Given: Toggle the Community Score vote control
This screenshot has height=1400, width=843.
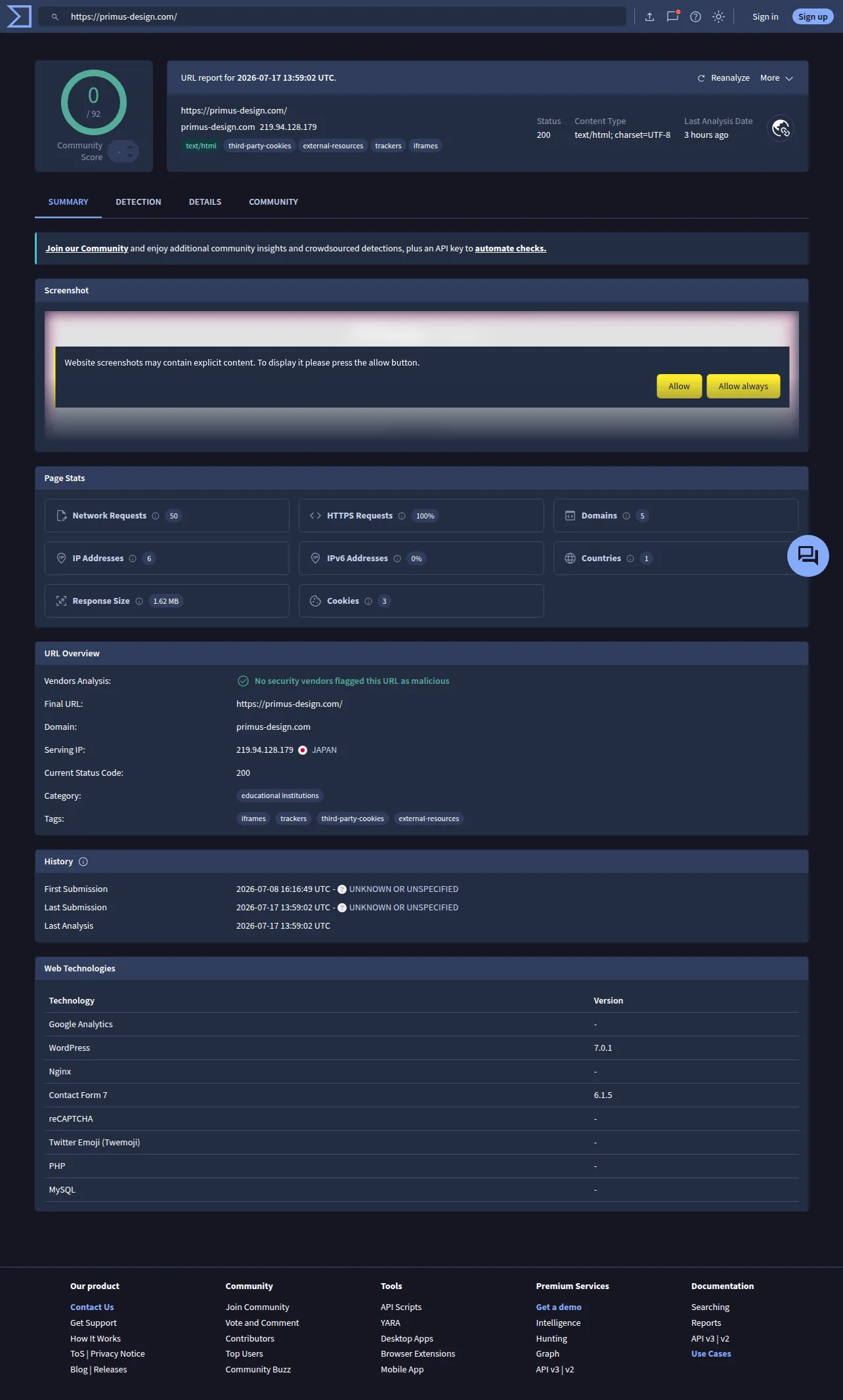Looking at the screenshot, I should pos(123,152).
